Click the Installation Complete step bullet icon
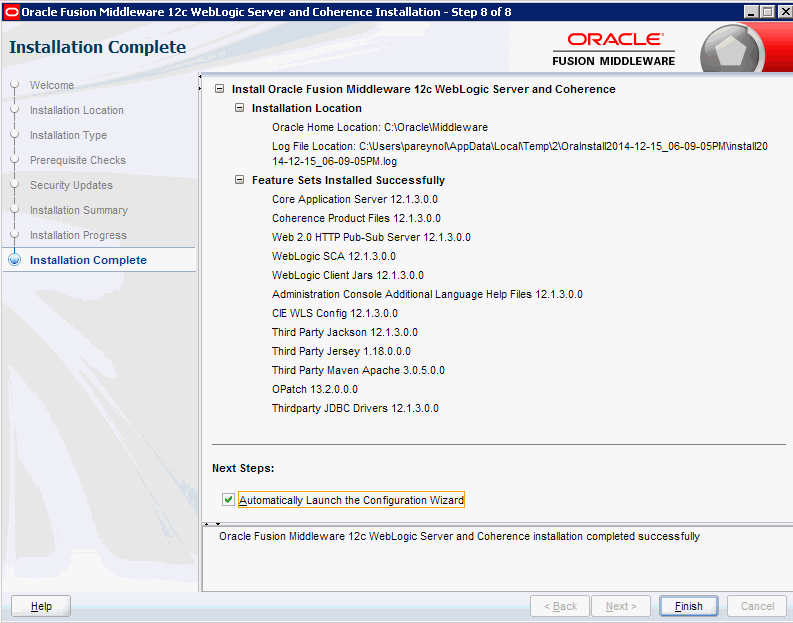 [15, 260]
